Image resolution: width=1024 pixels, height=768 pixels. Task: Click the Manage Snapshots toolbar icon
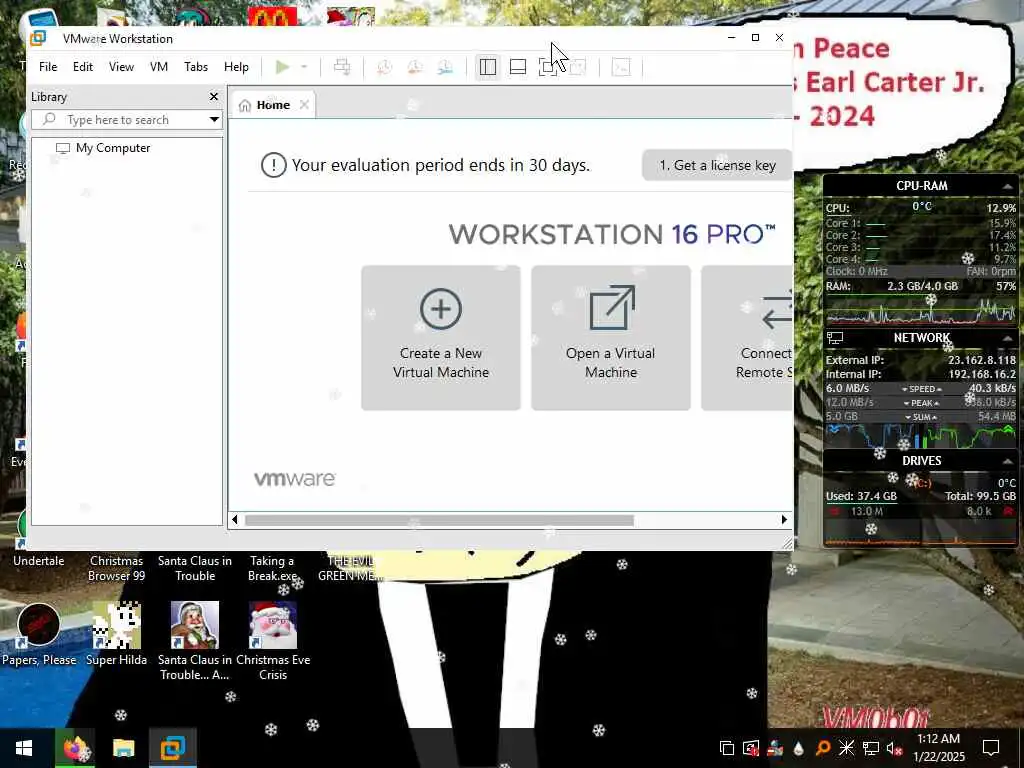[445, 67]
